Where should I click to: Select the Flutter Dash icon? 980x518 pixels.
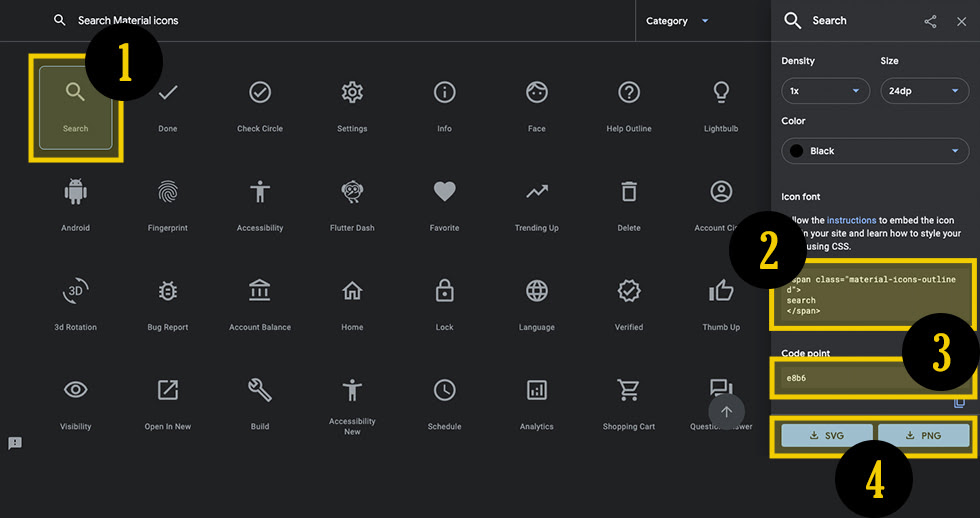pyautogui.click(x=352, y=192)
